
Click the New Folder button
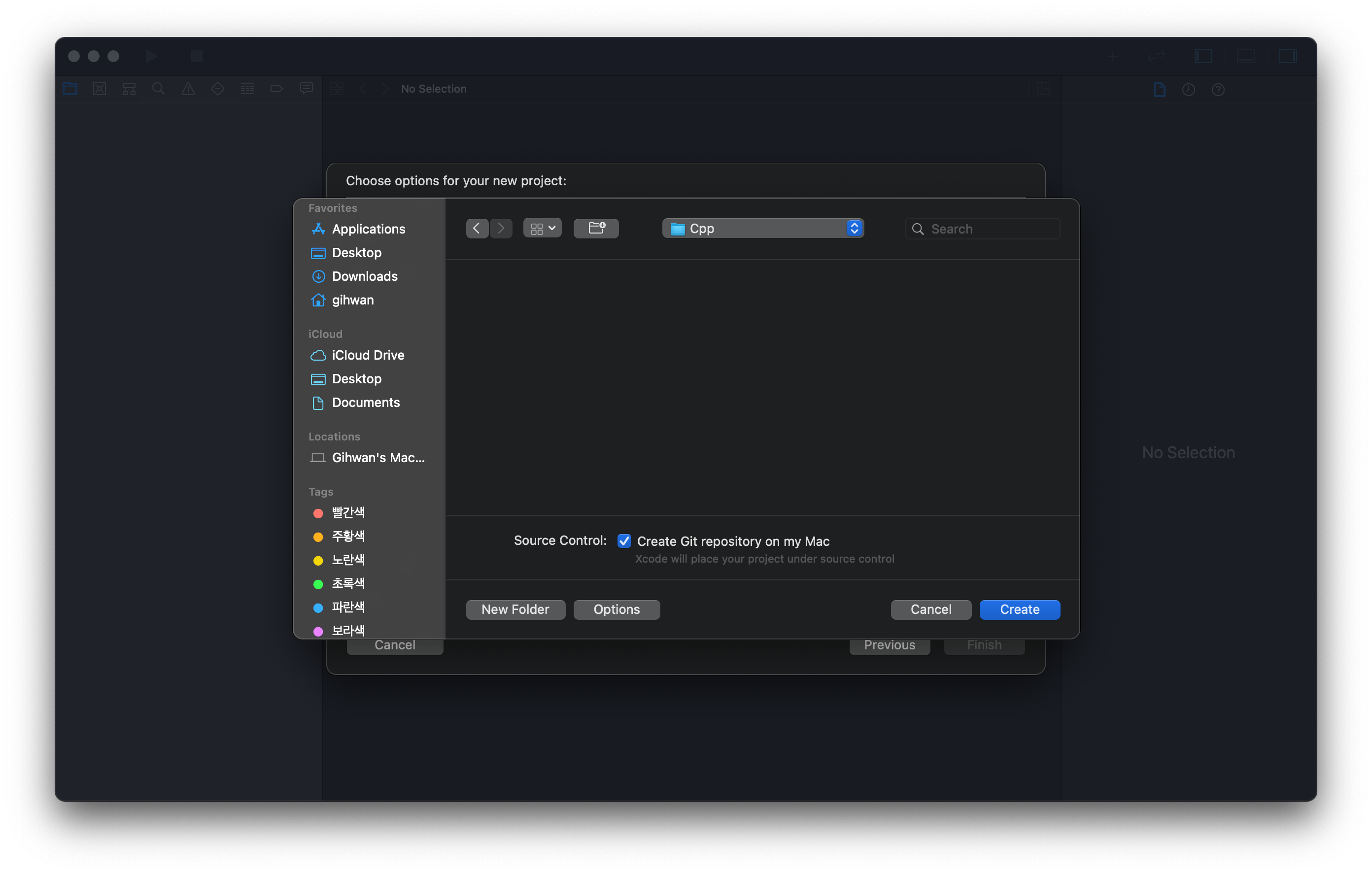515,609
